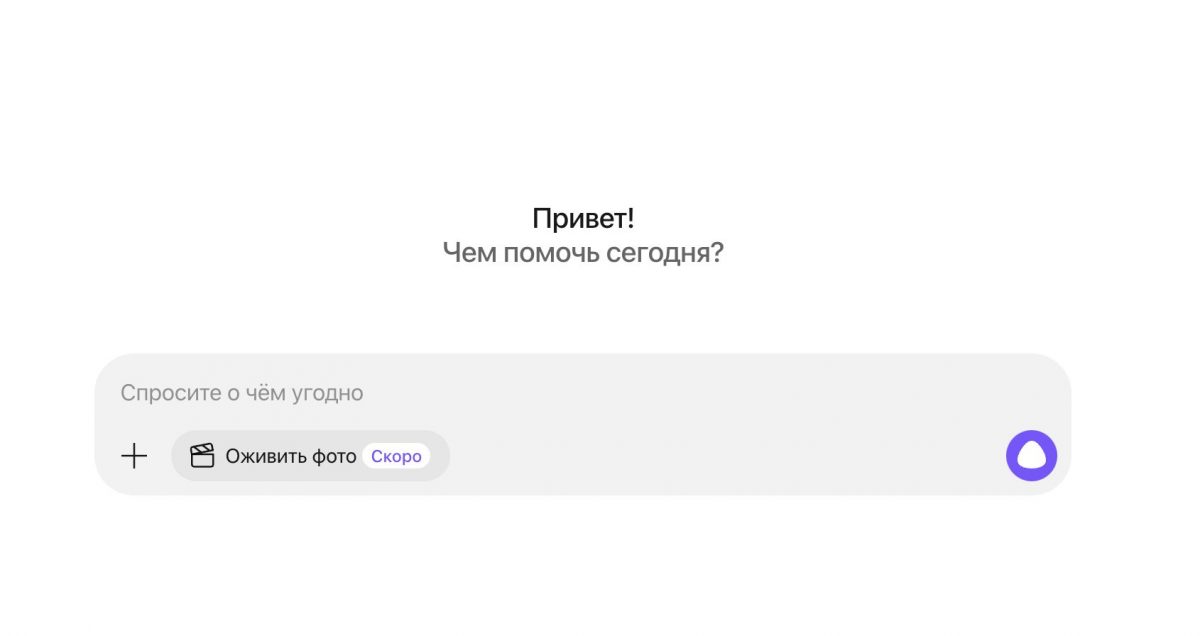Start voice input via round purple icon
This screenshot has width=1200, height=636.
pos(1031,456)
